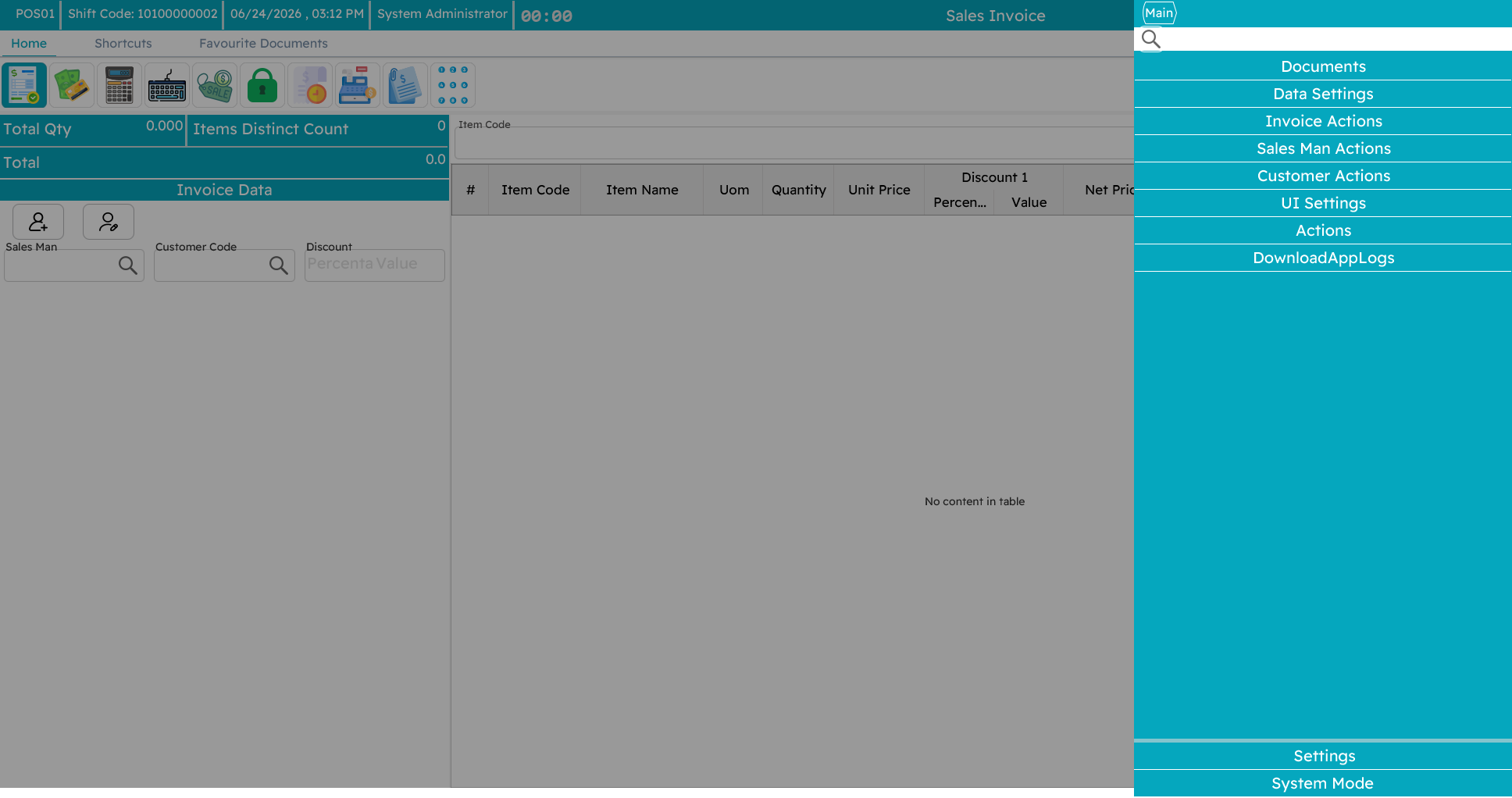Click the Uom column header
The height and width of the screenshot is (798, 1512).
click(734, 190)
